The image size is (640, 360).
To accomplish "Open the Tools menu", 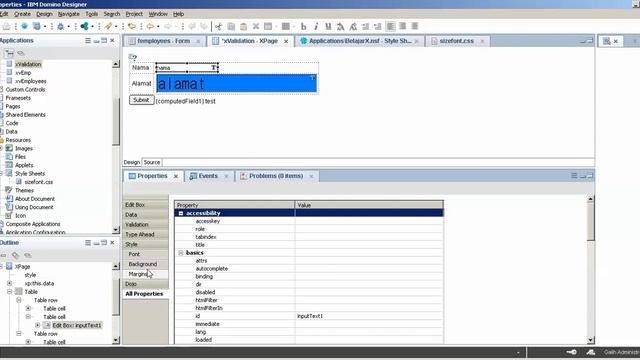I will [x=91, y=14].
